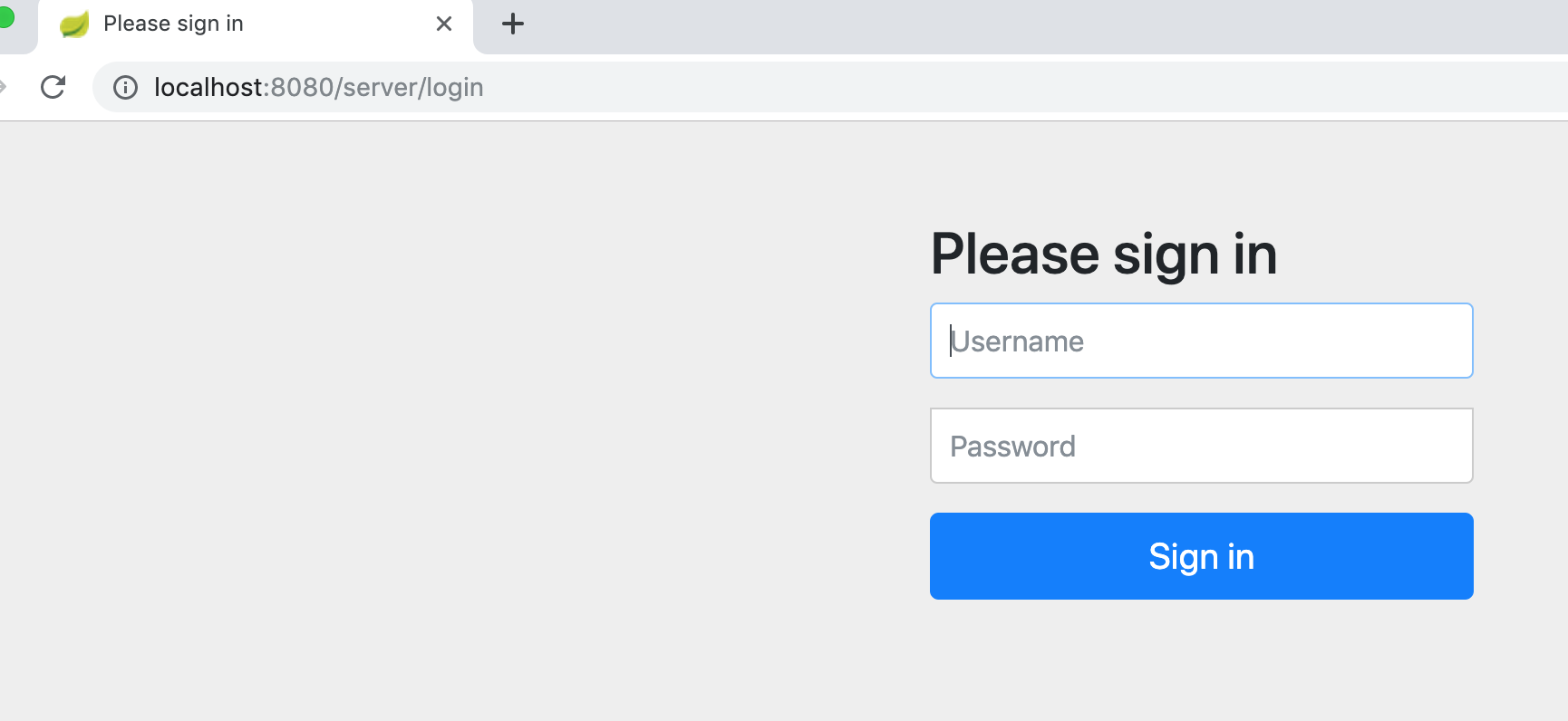Click the empty tab strip beside the plus button
The height and width of the screenshot is (721, 1568).
pos(997,24)
